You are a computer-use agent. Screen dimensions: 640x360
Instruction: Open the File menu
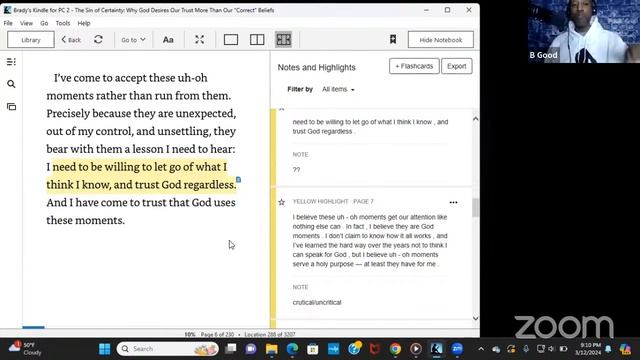point(8,23)
